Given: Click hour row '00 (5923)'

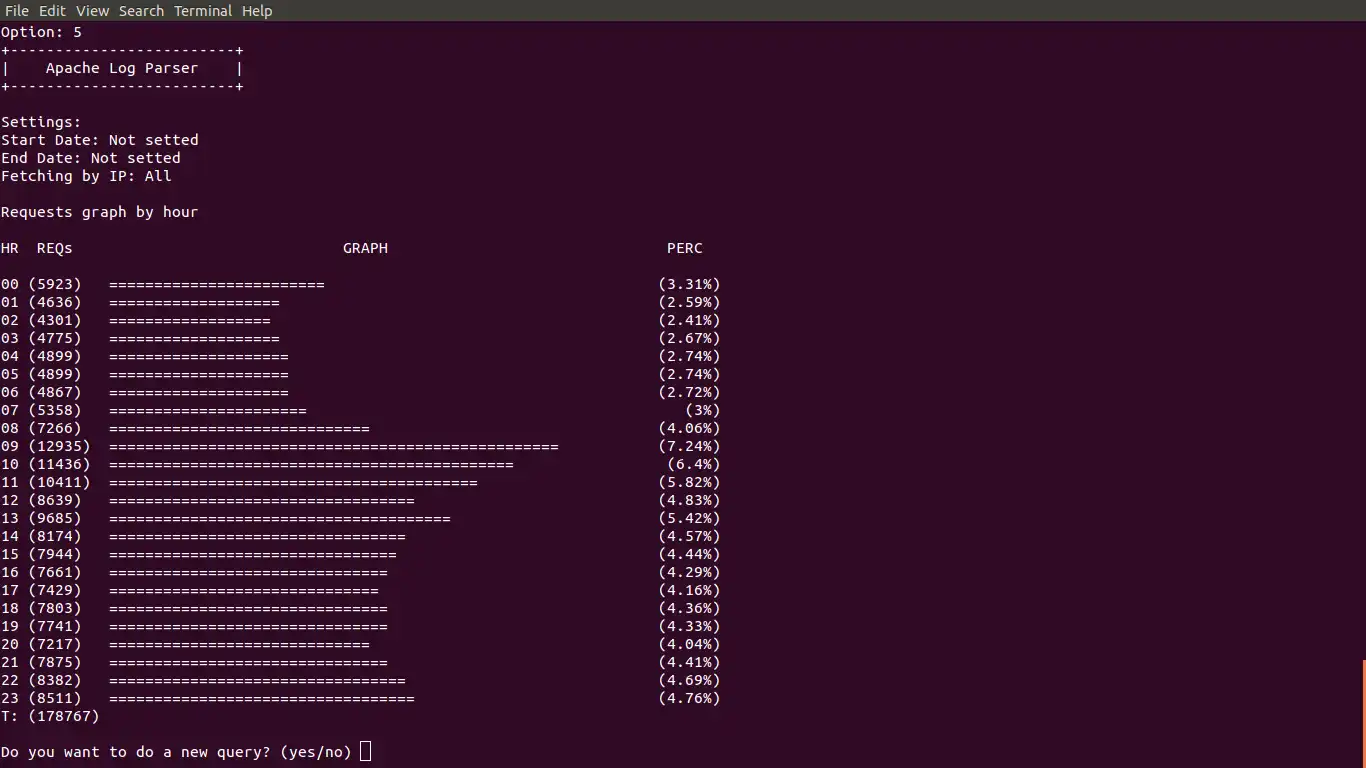Looking at the screenshot, I should coord(361,284).
